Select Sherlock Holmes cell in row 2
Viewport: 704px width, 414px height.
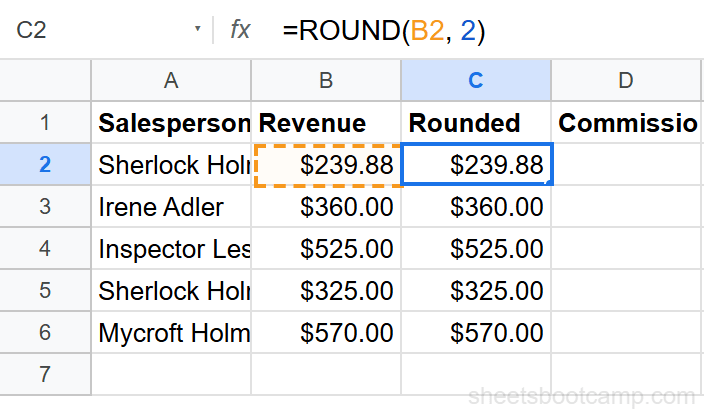coord(171,164)
